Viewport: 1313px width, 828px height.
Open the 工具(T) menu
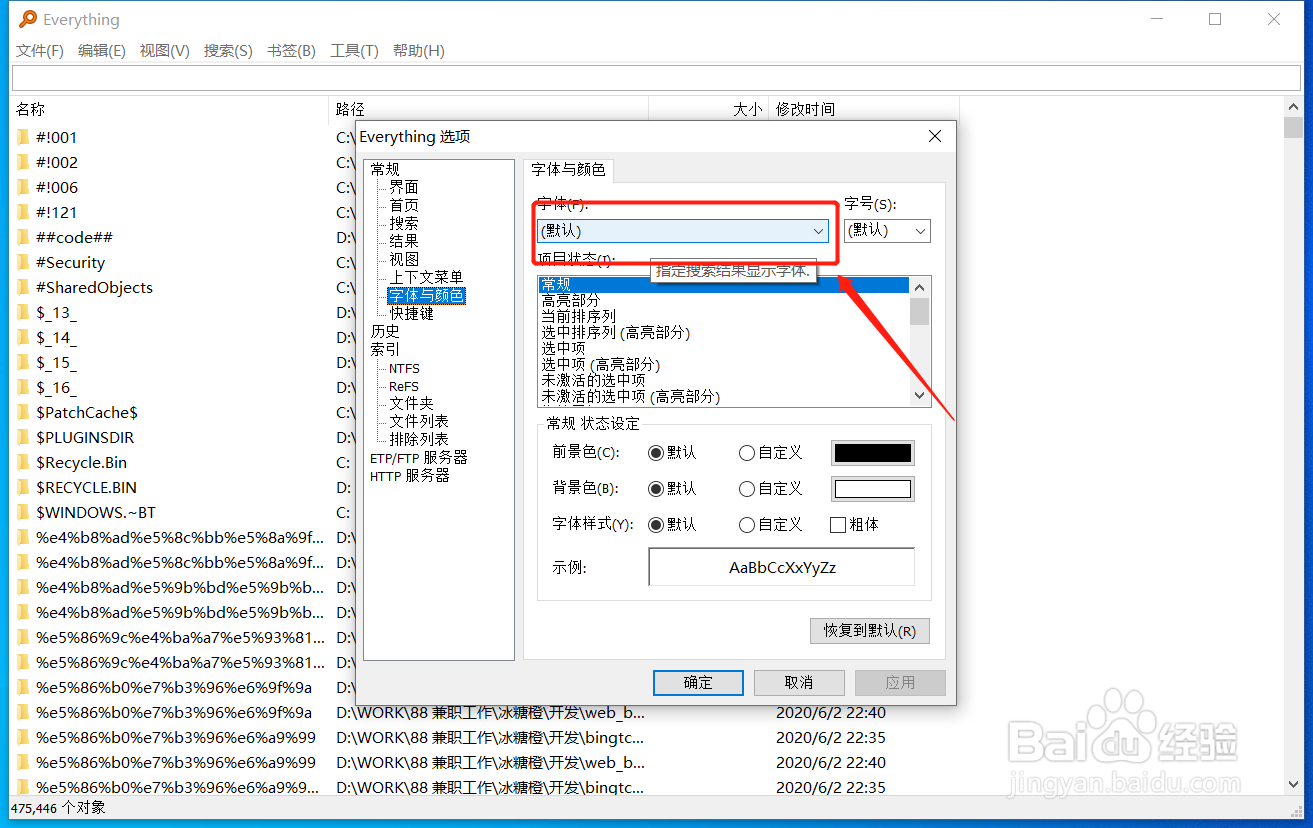point(354,51)
